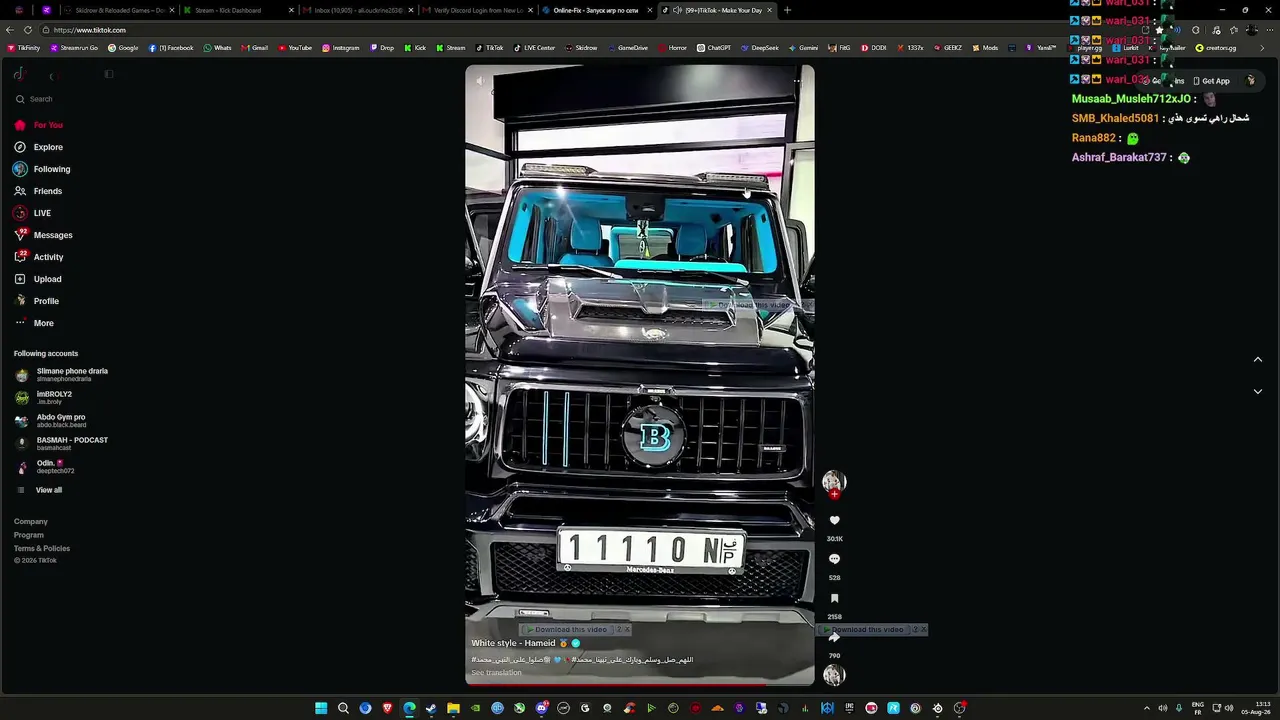
Task: Open File Explorer from the taskbar
Action: tap(453, 708)
